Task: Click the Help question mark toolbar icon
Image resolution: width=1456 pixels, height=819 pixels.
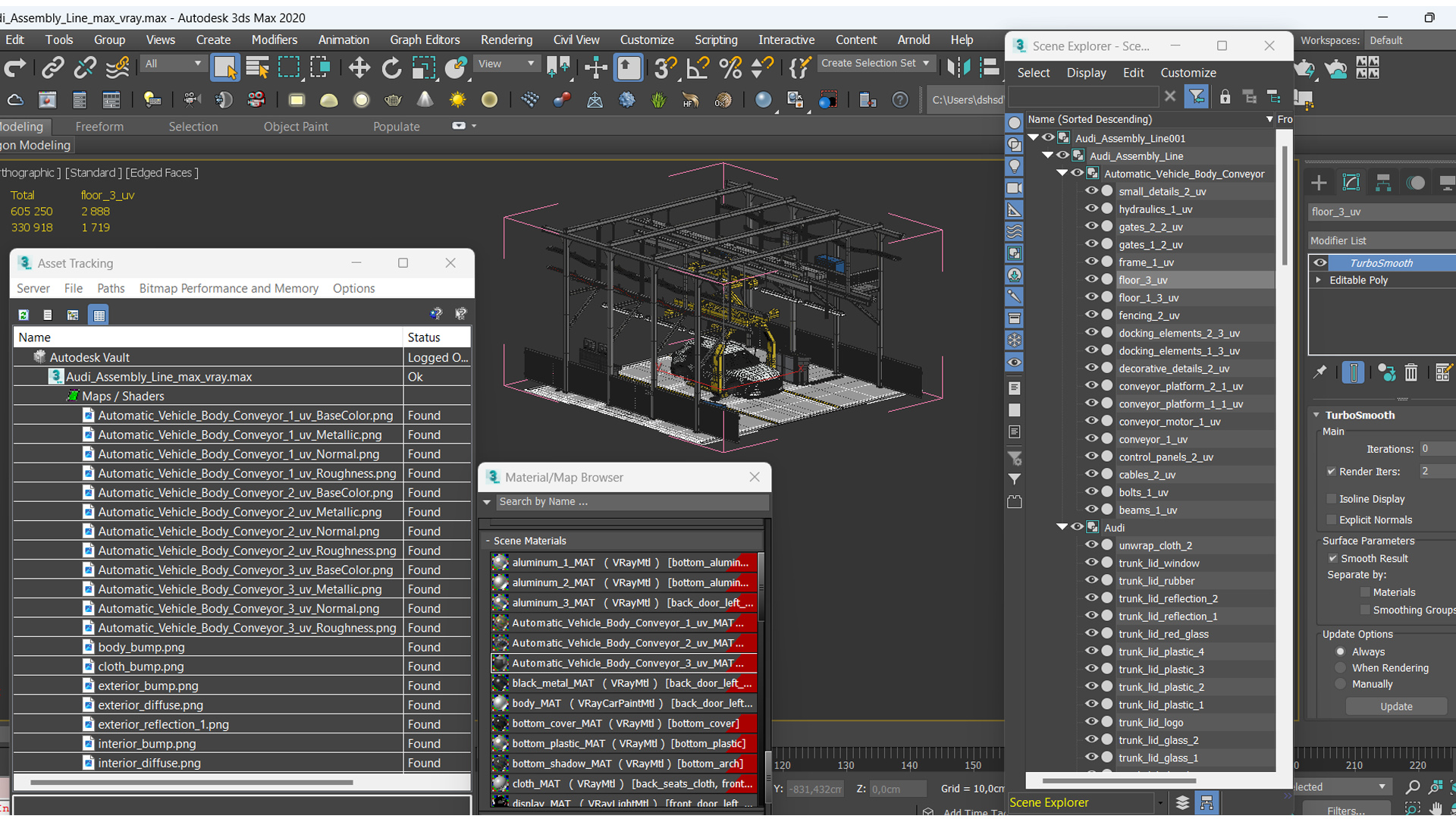Action: tap(900, 100)
